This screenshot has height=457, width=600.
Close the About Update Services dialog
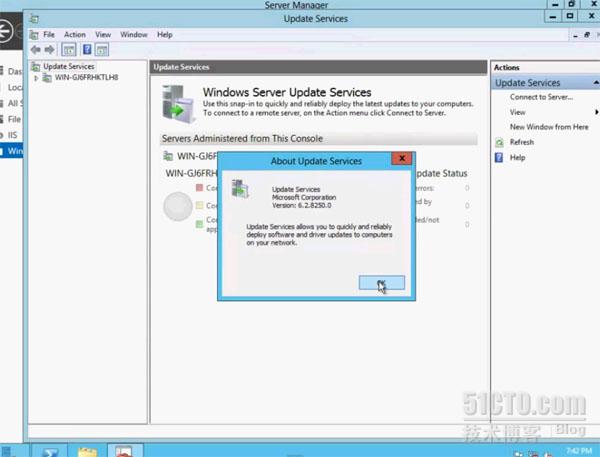(402, 158)
